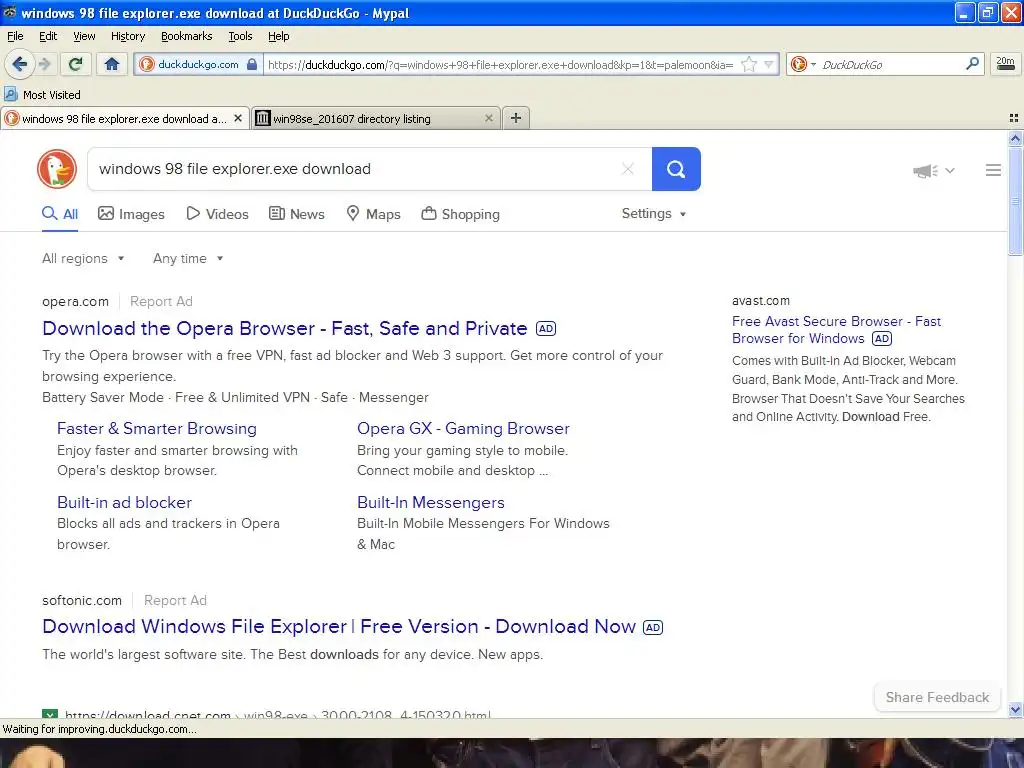
Task: Expand the All regions filter
Action: (x=83, y=259)
